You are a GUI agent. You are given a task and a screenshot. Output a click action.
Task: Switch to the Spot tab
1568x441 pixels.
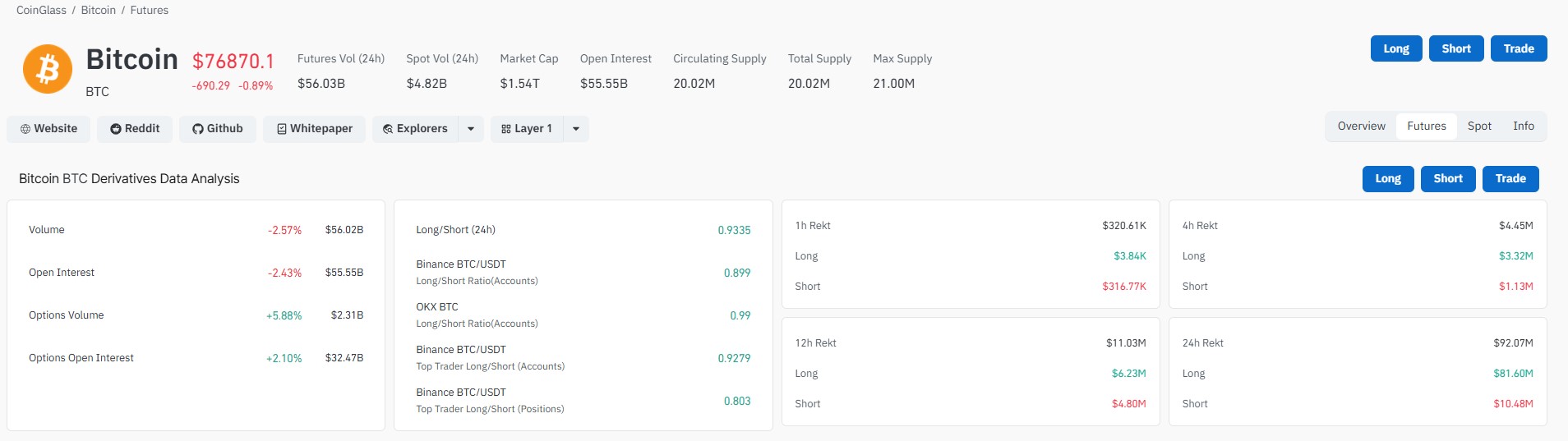1479,126
